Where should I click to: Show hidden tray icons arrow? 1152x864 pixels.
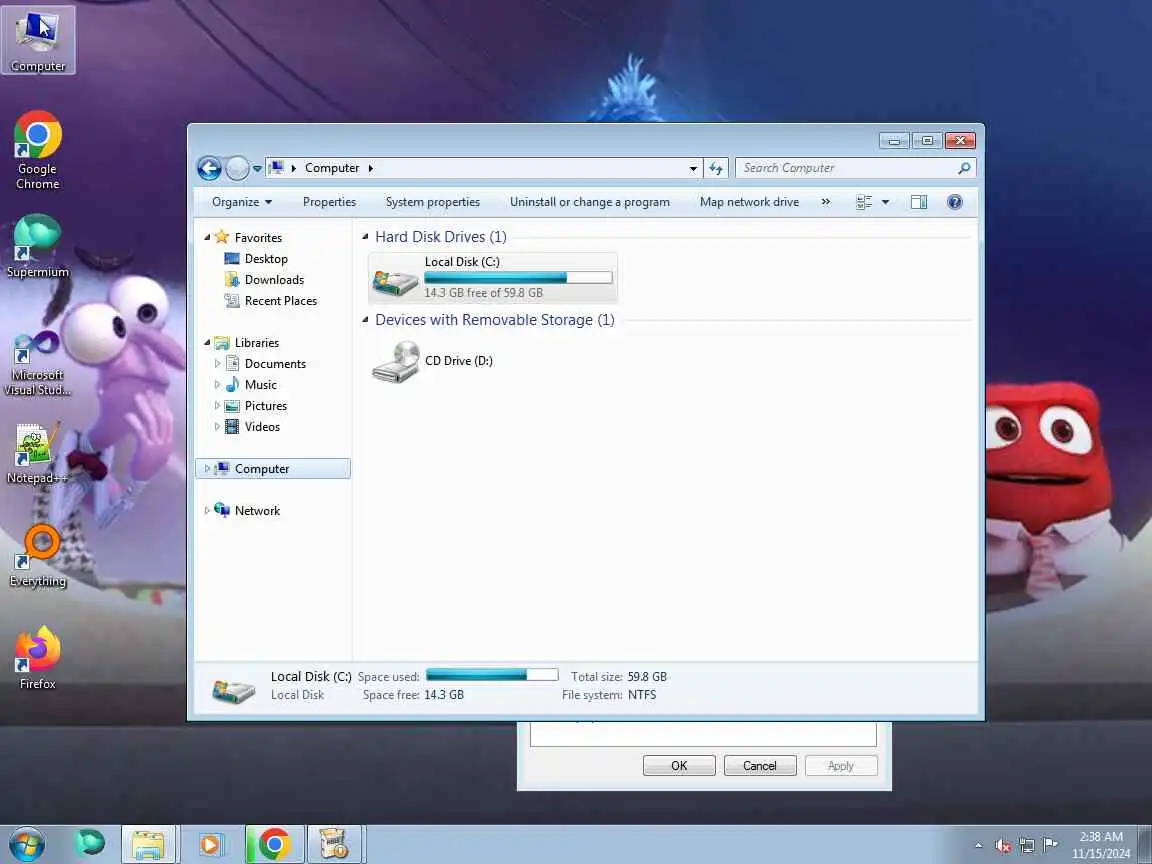(x=978, y=845)
